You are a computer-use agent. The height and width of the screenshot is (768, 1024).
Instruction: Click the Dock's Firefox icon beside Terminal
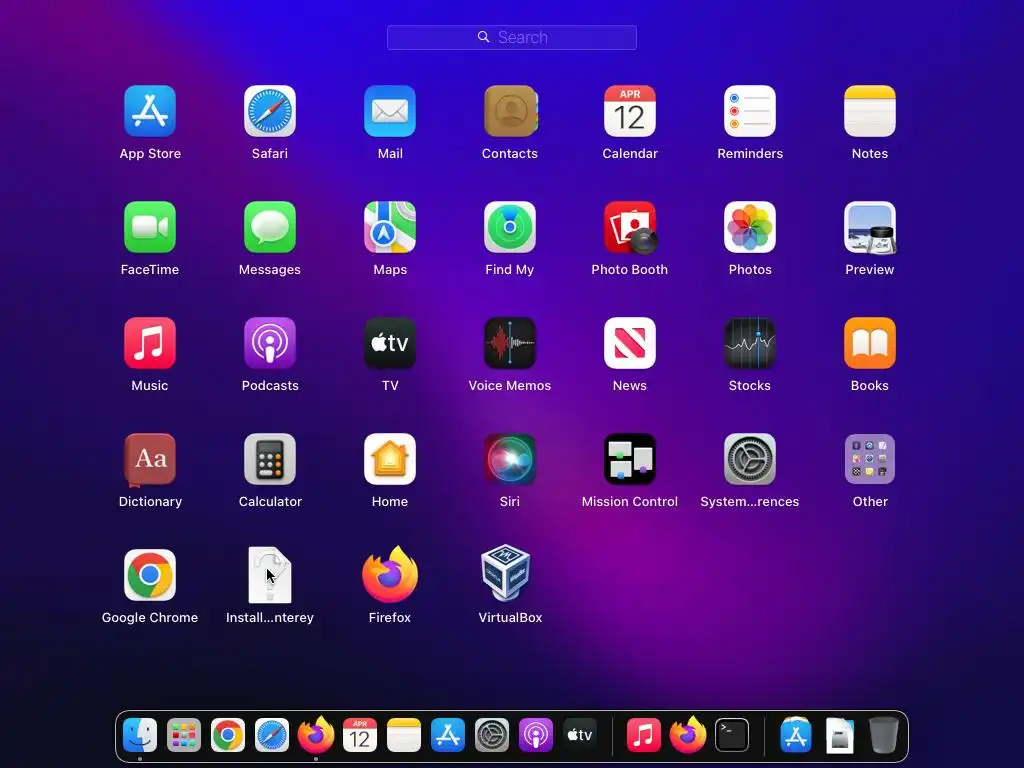pos(688,735)
